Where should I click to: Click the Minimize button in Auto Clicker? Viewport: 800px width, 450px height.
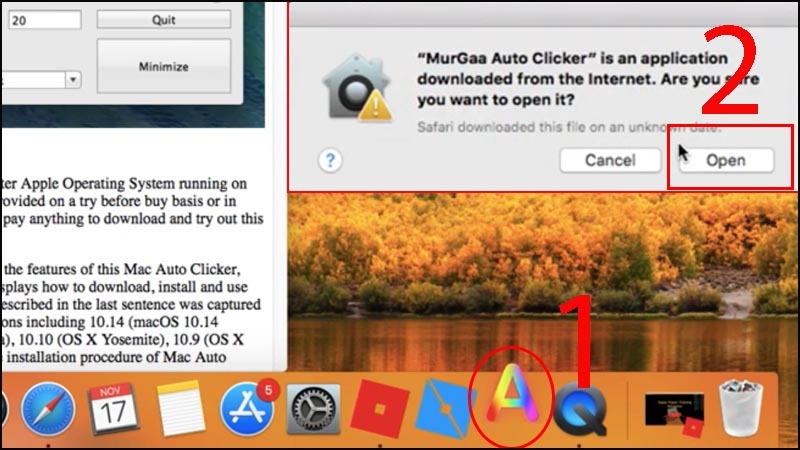[x=164, y=66]
